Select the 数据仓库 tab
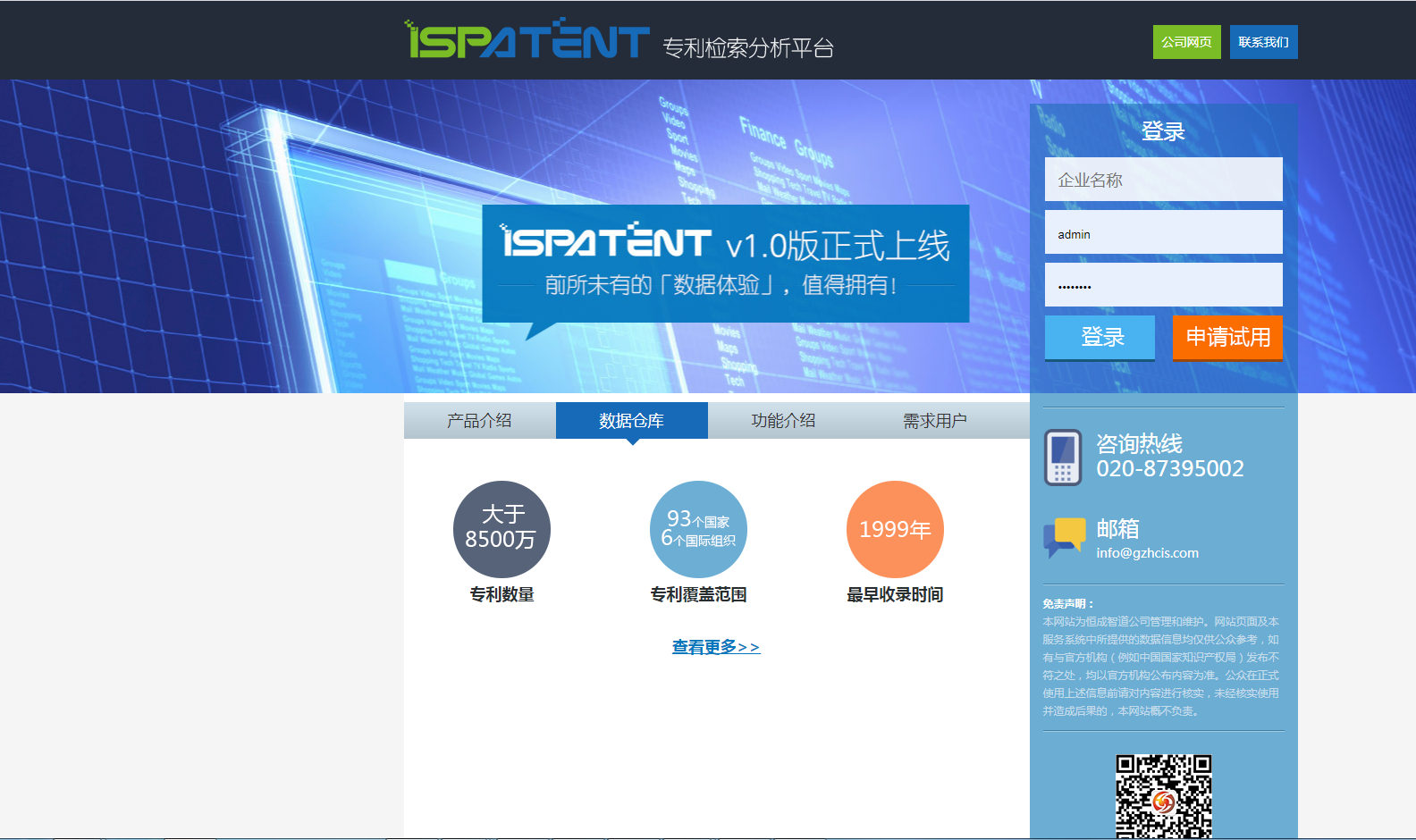 [x=632, y=420]
